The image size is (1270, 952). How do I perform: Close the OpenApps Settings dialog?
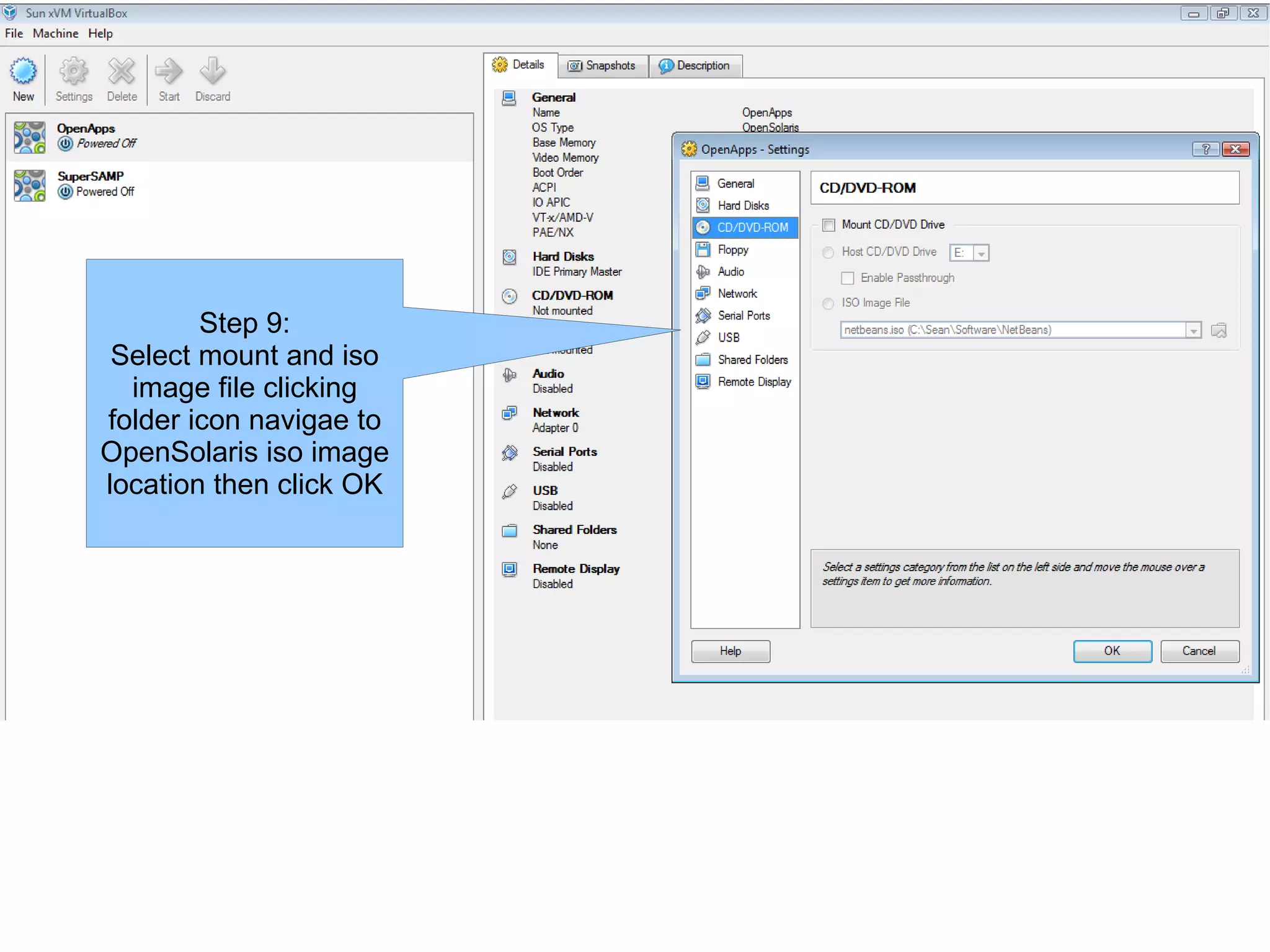tap(1236, 149)
